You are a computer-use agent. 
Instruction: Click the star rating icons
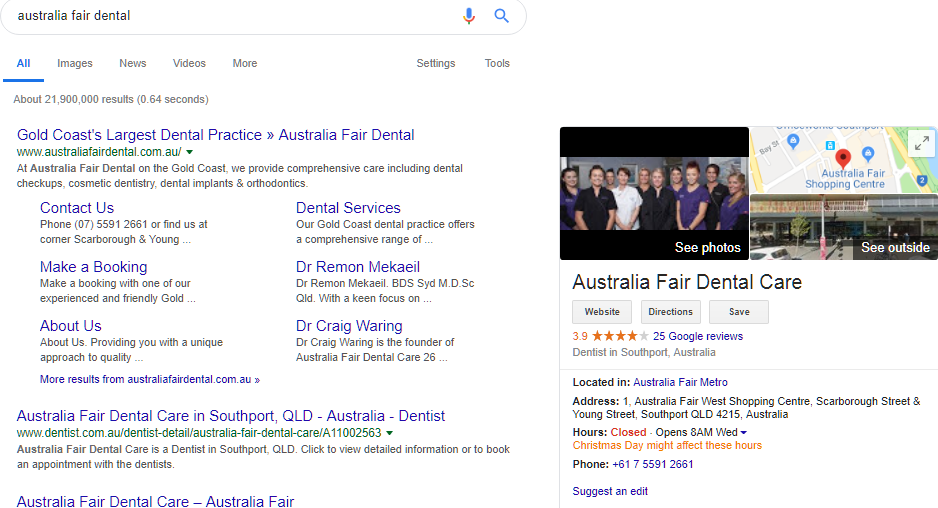[620, 336]
